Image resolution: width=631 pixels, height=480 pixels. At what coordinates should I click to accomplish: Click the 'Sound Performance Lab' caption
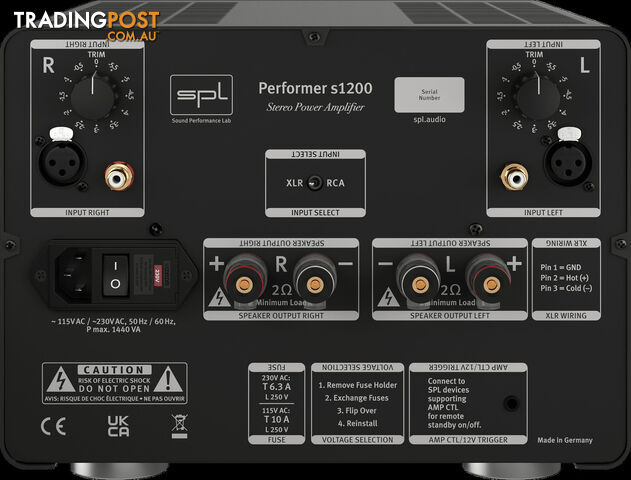[x=201, y=120]
